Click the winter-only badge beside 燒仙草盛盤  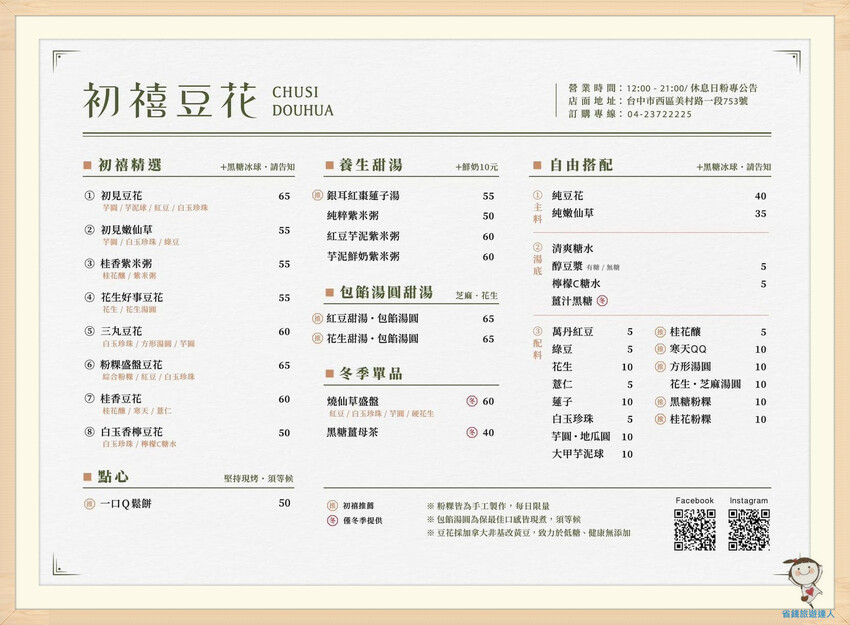point(472,401)
